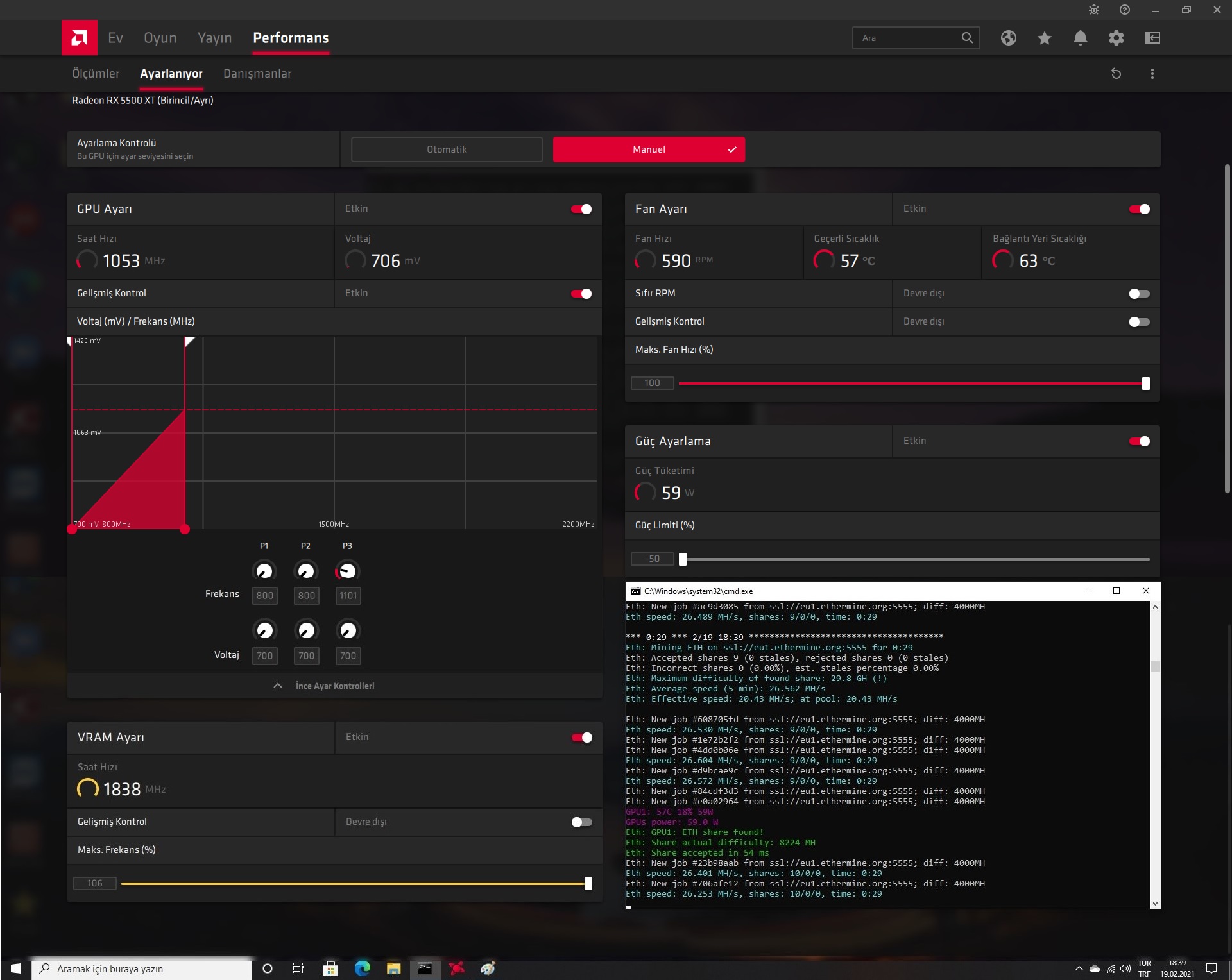Open the three-dot more options menu
Viewport: 1232px width, 980px height.
point(1152,74)
